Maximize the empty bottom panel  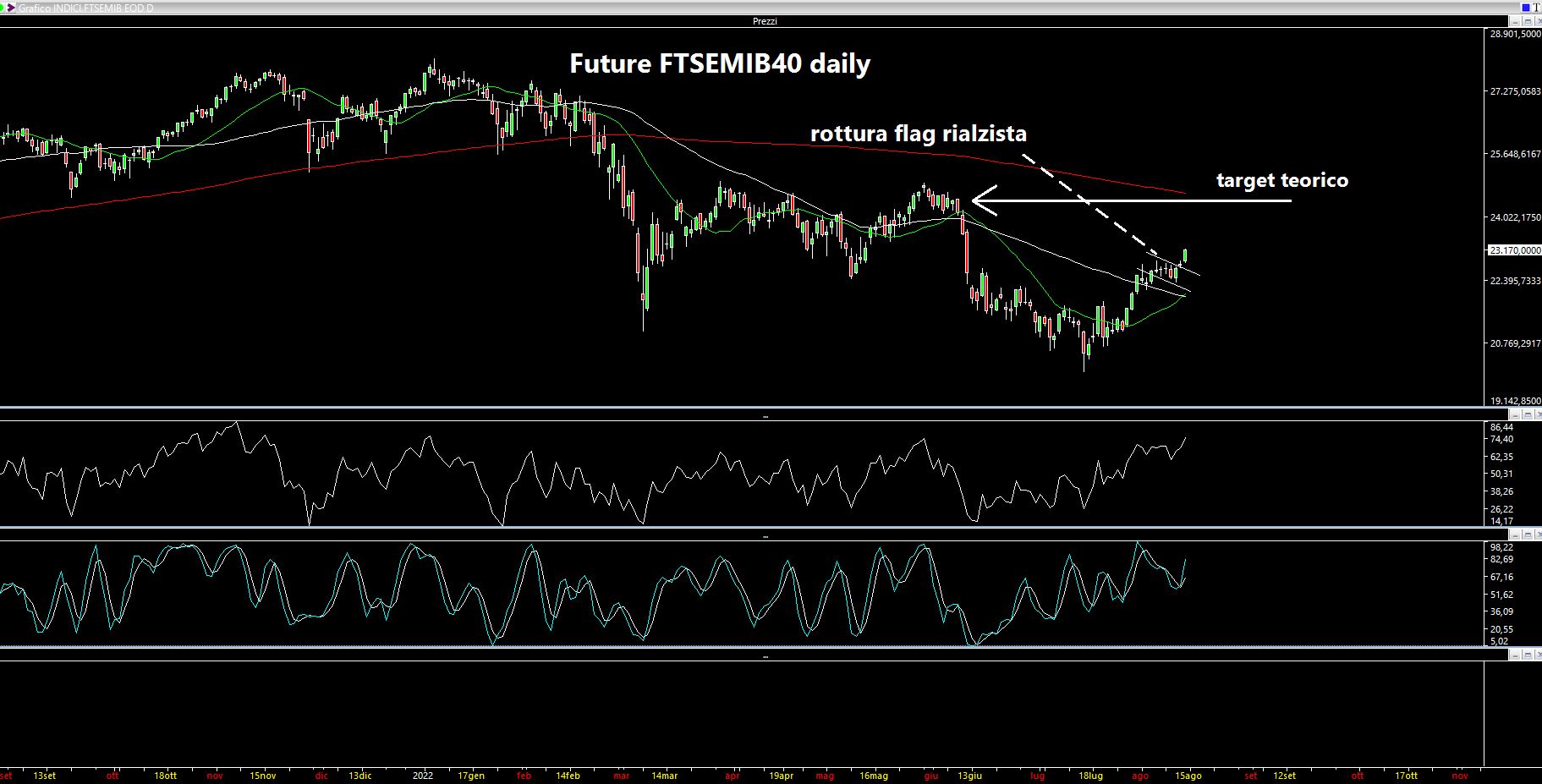pyautogui.click(x=1528, y=655)
